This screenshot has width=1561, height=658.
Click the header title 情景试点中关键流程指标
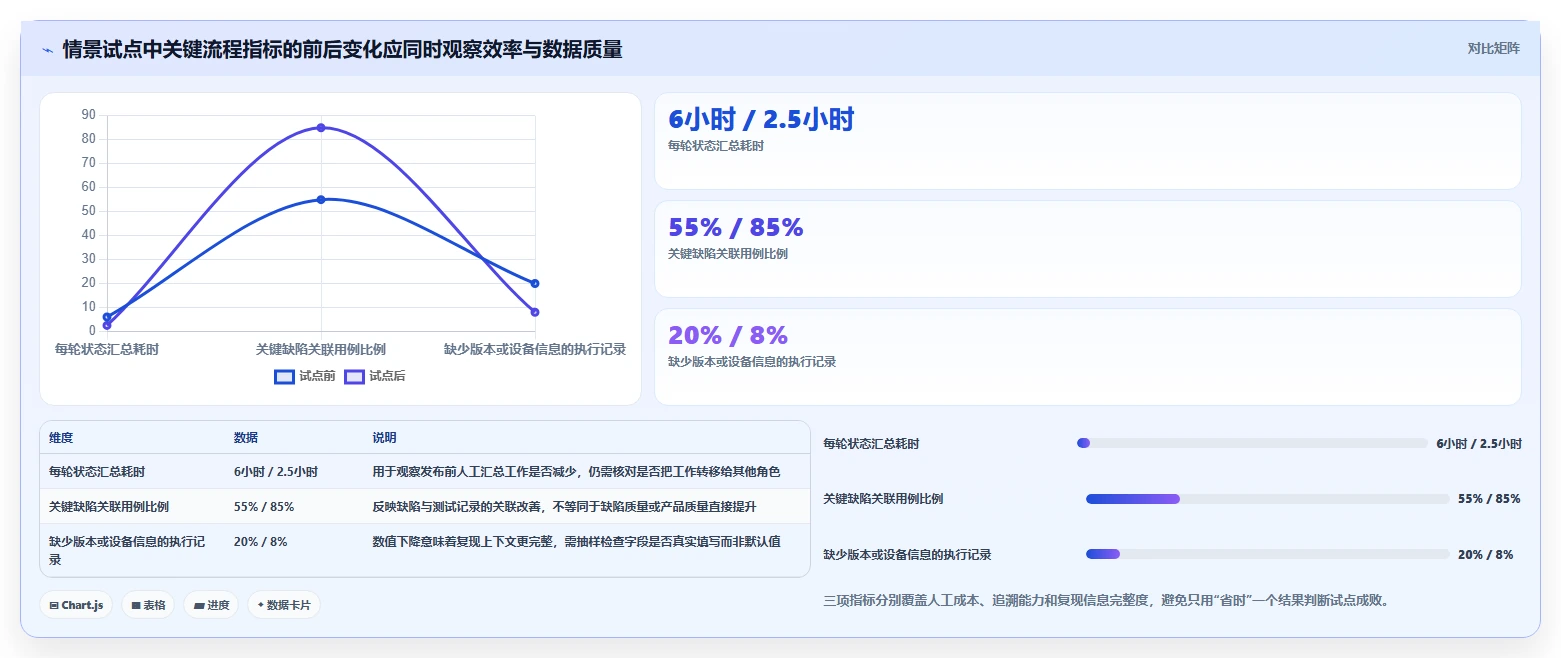[342, 49]
